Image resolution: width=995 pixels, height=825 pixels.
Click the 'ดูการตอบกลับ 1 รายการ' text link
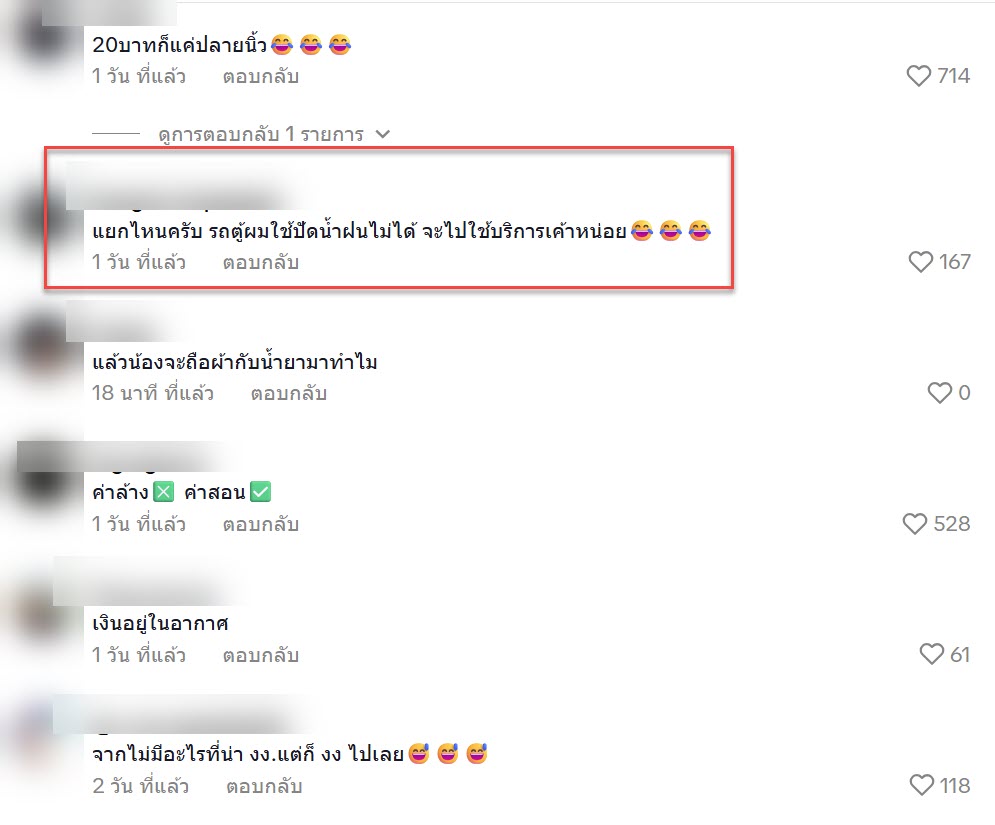pyautogui.click(x=261, y=135)
